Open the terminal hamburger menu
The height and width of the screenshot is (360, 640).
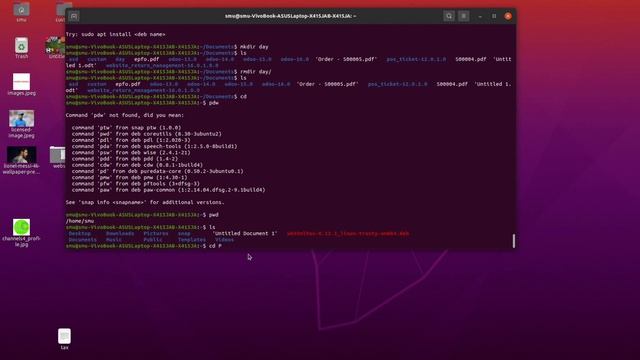point(464,16)
